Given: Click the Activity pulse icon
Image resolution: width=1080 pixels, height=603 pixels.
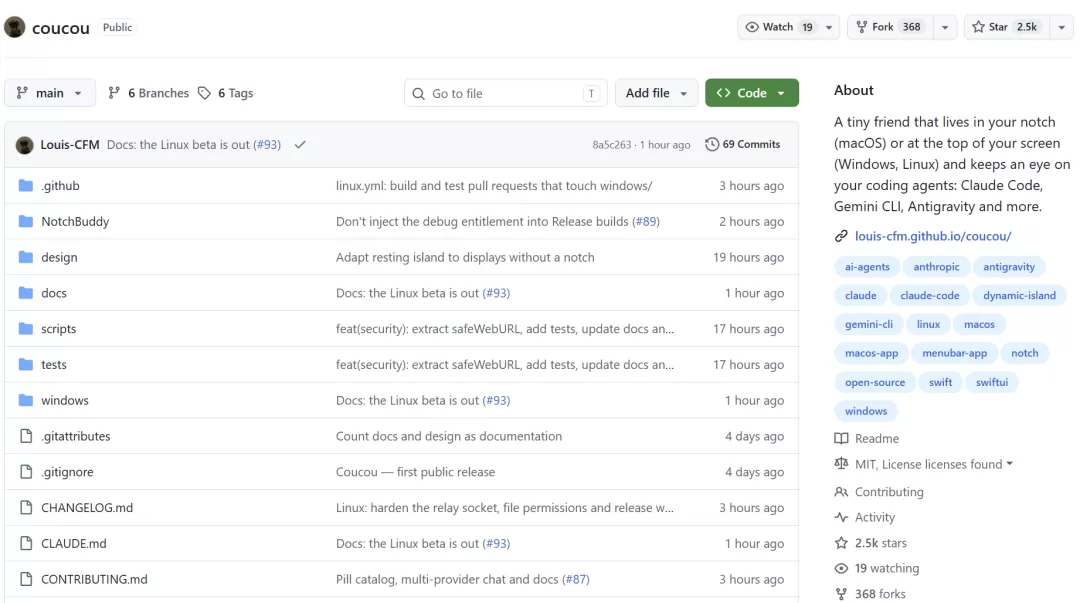Looking at the screenshot, I should coord(841,517).
